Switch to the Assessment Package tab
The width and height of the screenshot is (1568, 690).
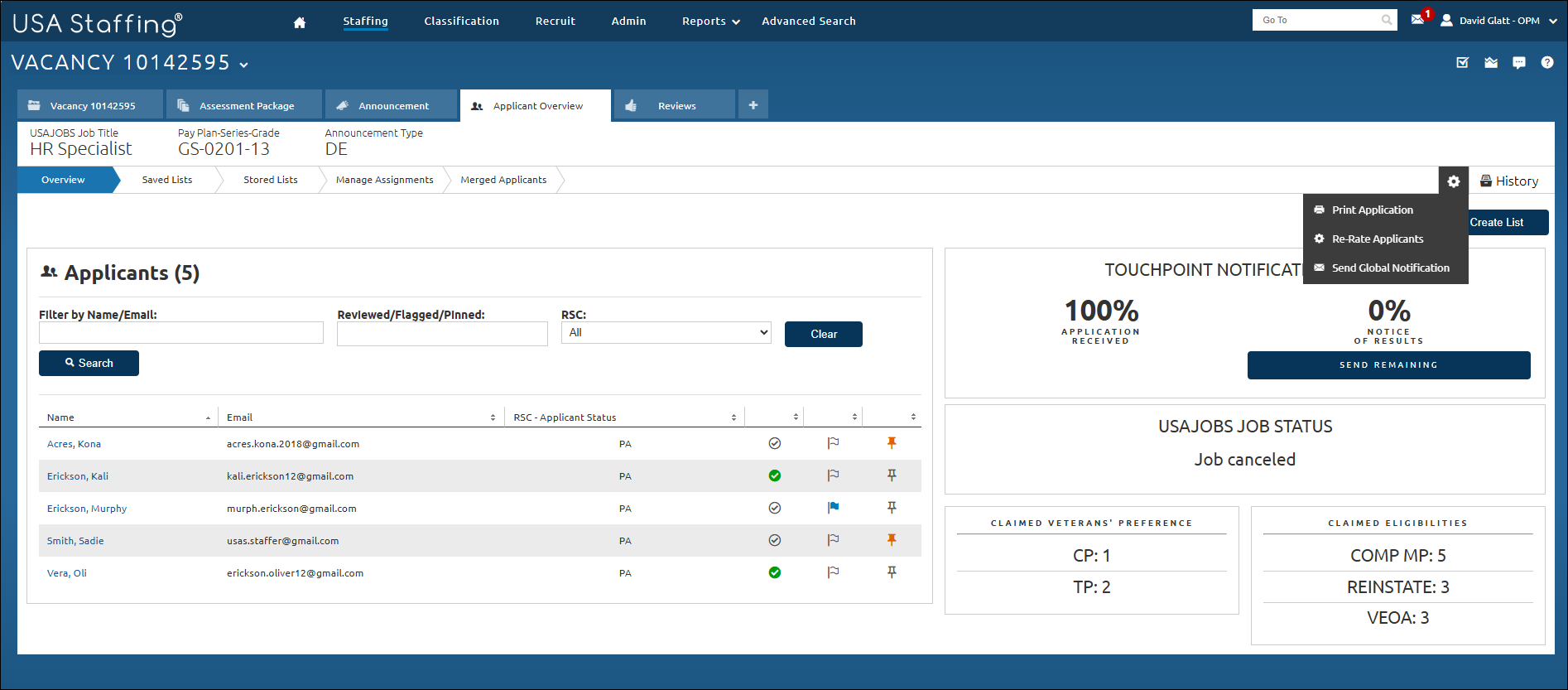coord(245,106)
